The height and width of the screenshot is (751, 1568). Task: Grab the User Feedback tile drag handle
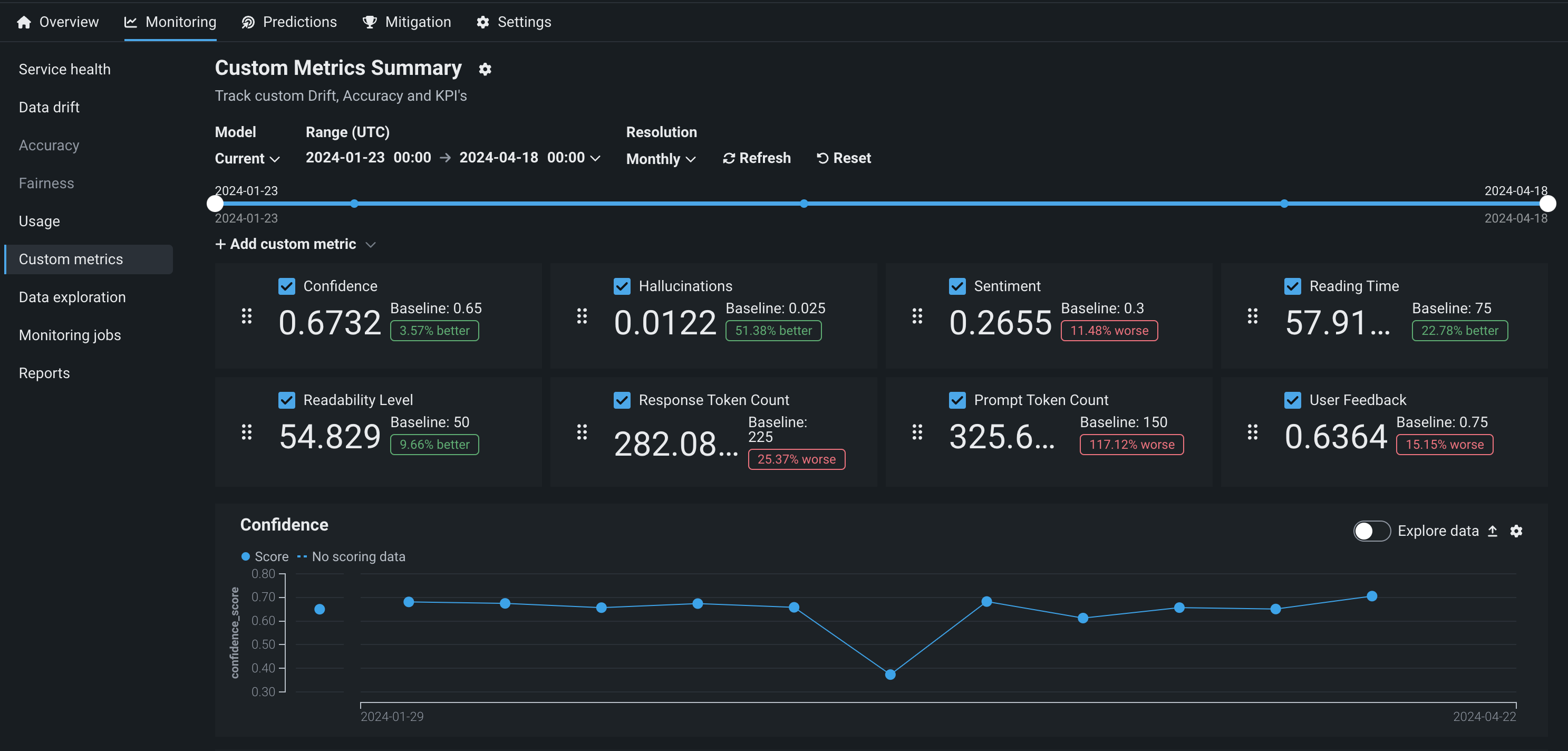(1252, 432)
